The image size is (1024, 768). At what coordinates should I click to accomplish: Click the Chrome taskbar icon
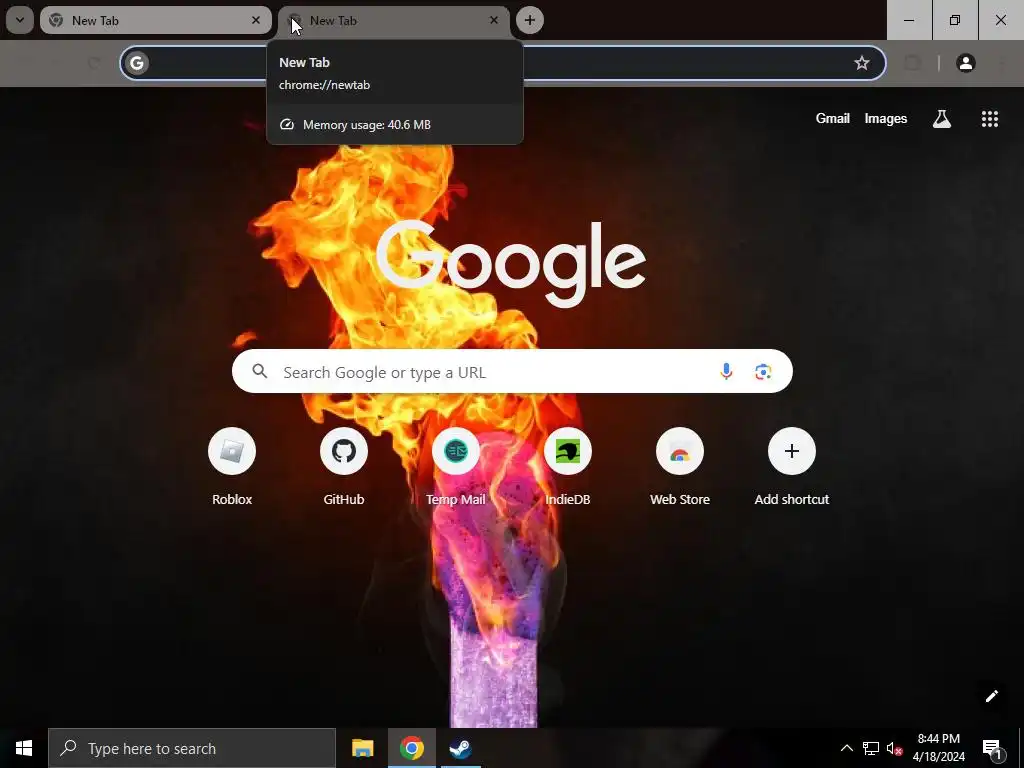pos(411,748)
